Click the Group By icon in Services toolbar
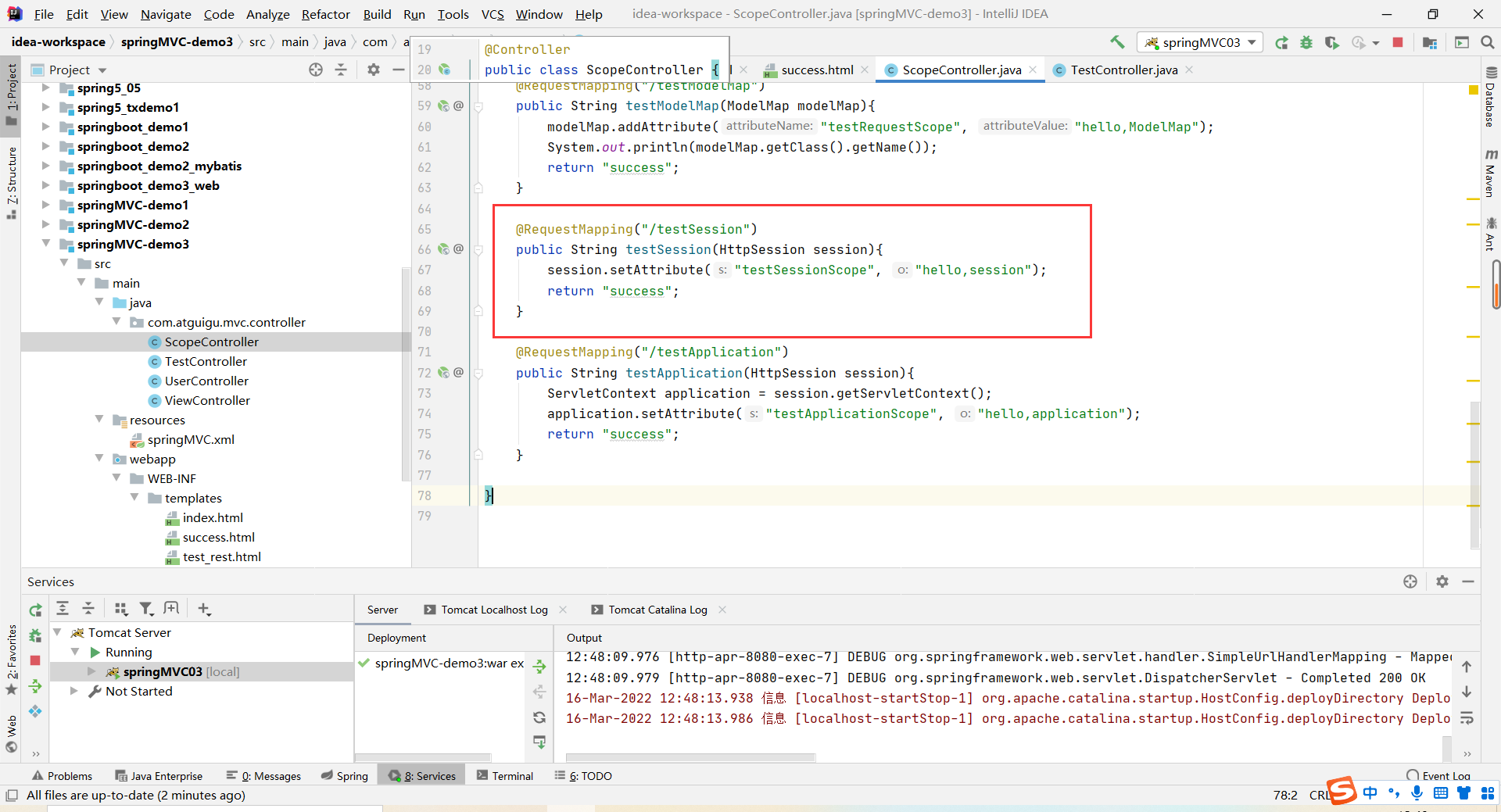 tap(121, 608)
